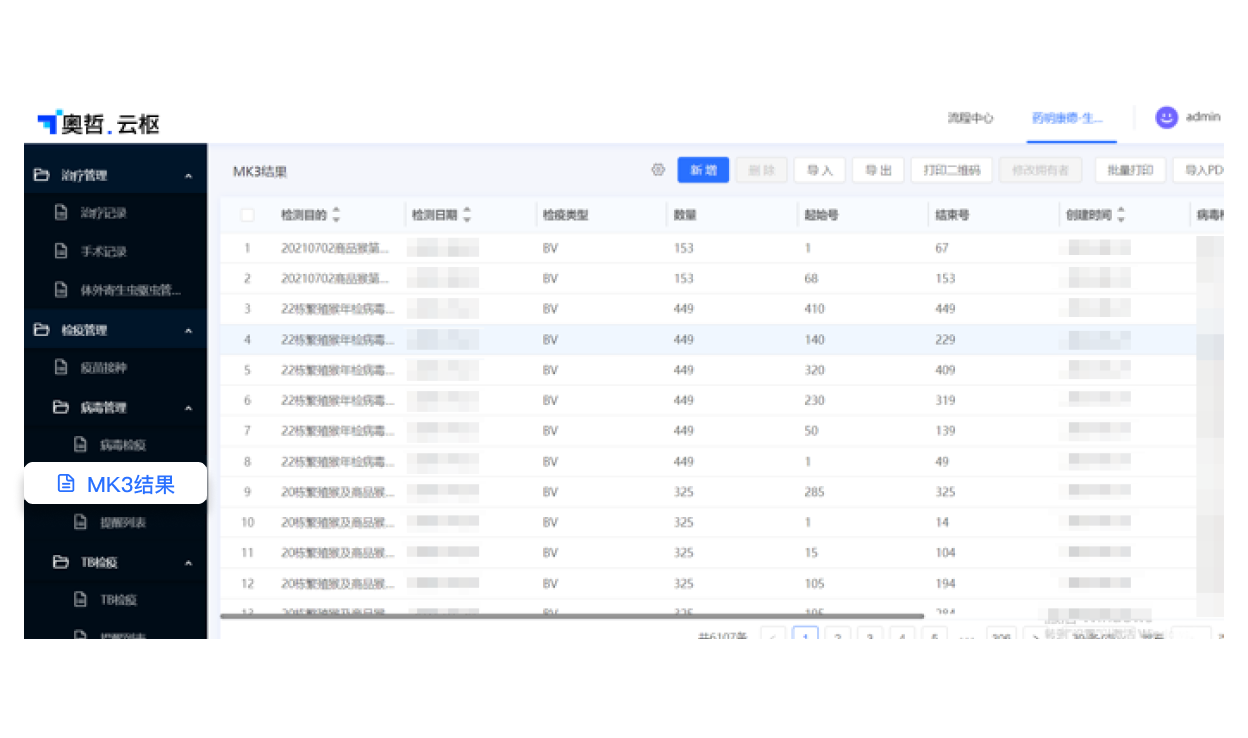
Task: Click the 奥哲.云枢 logo
Action: point(98,124)
